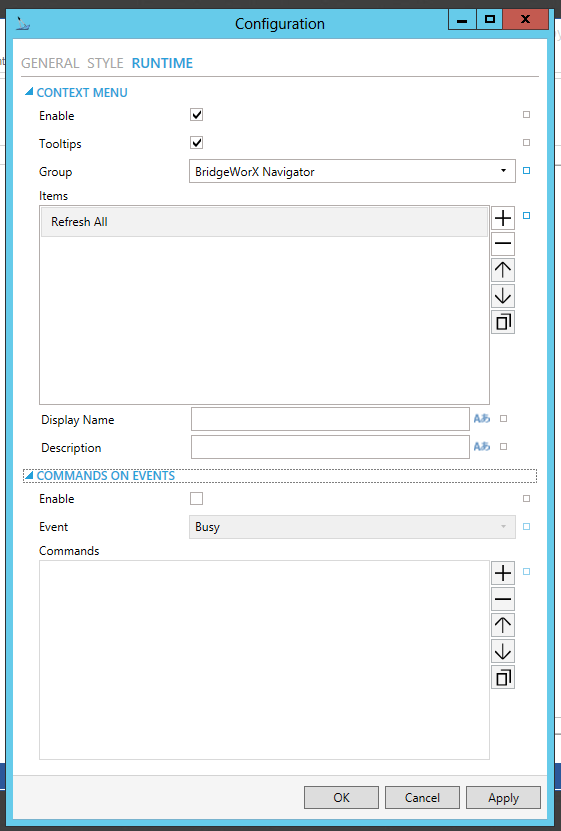
Task: Duplicate command in Commands on Events list
Action: click(503, 677)
